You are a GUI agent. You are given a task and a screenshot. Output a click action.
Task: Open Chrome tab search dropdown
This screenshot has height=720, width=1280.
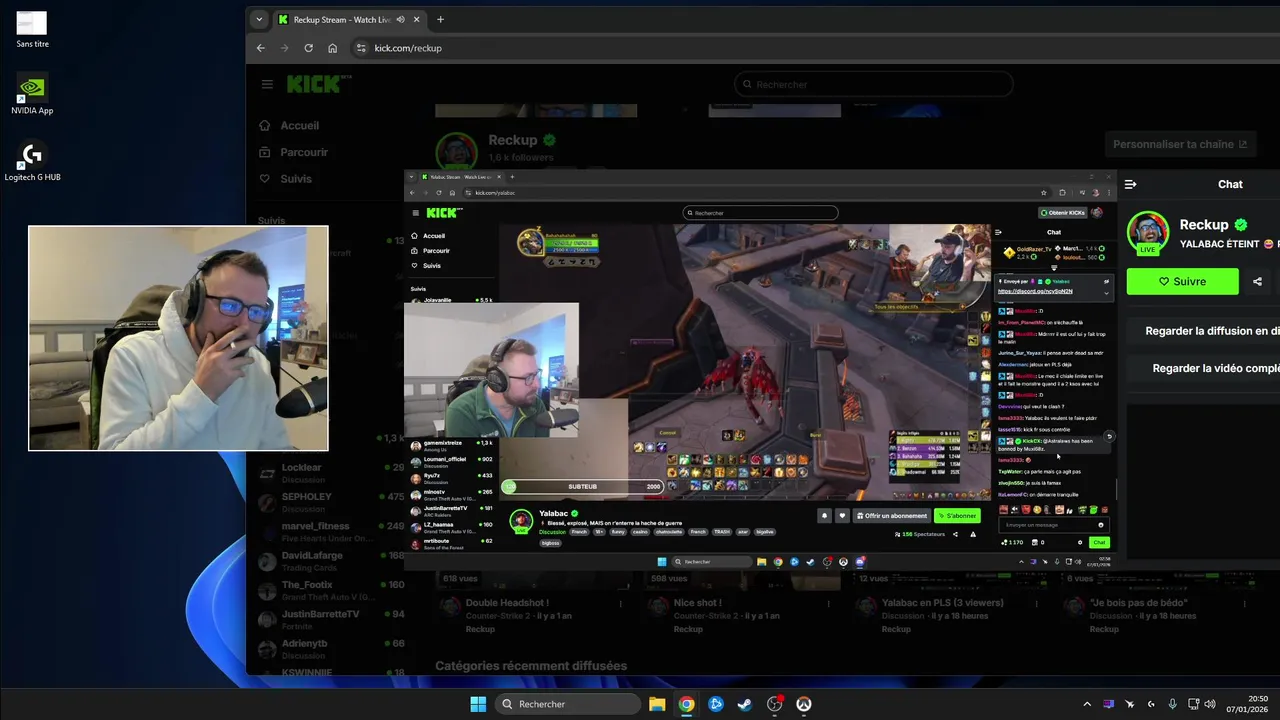(x=259, y=19)
